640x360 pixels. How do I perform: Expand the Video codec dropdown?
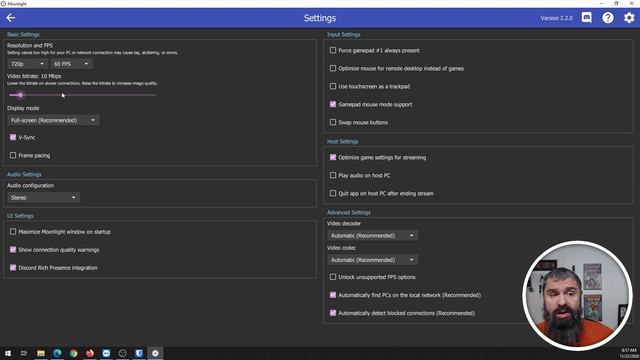(x=372, y=260)
